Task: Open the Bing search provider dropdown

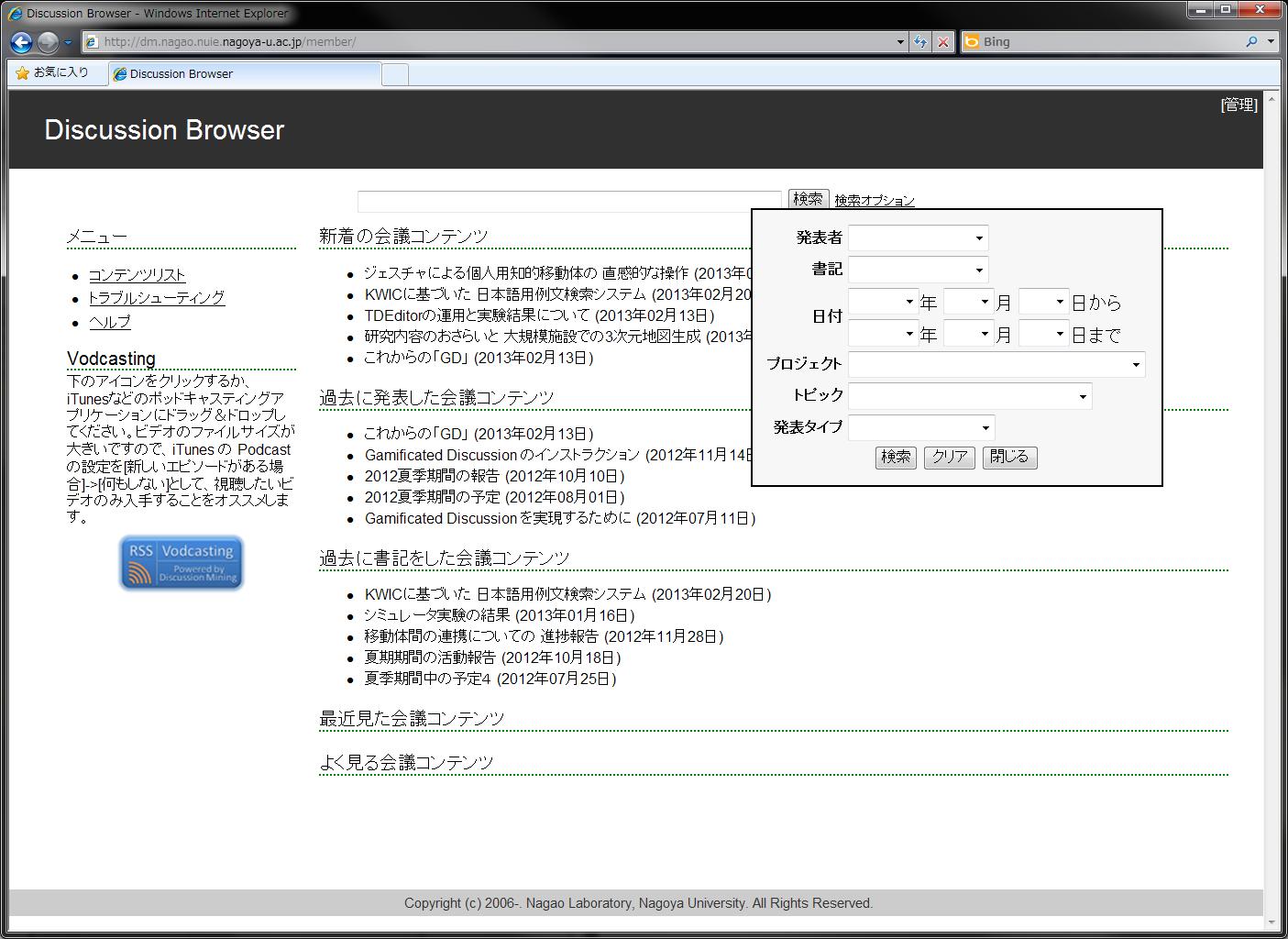Action: [x=1271, y=42]
